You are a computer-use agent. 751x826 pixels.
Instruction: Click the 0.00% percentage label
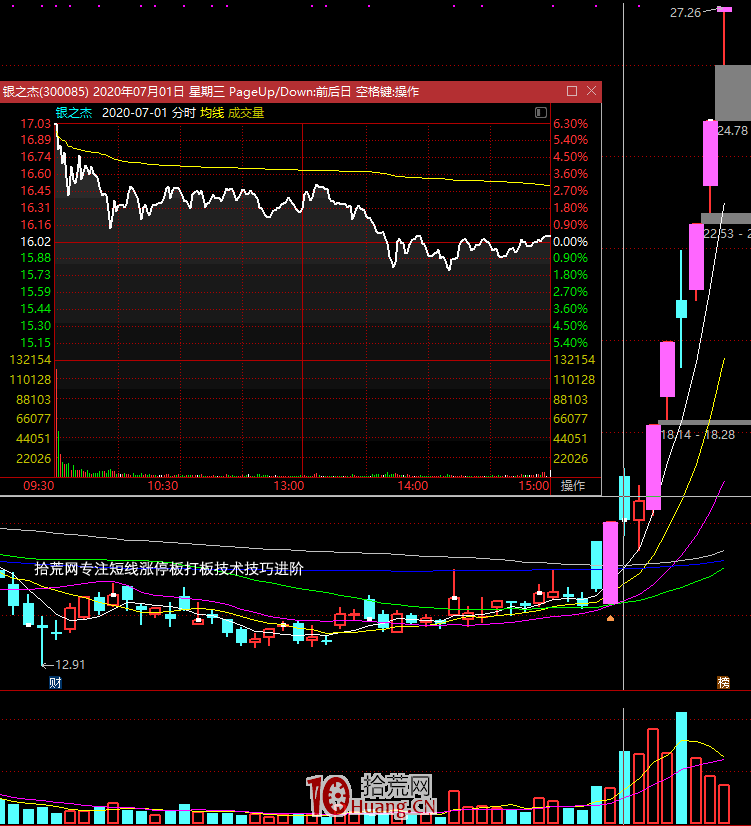point(570,242)
